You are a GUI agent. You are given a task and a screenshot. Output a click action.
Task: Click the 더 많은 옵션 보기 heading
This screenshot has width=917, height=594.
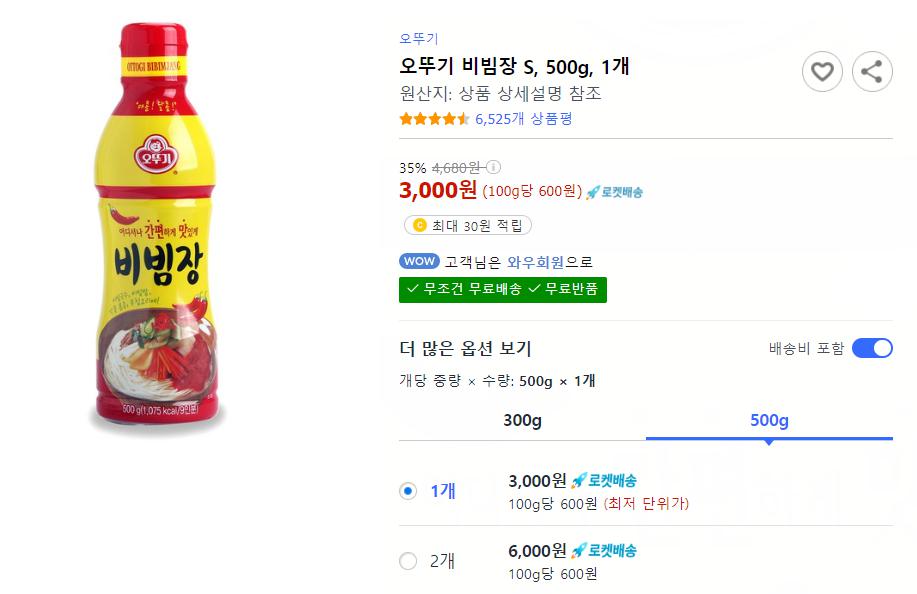point(465,349)
